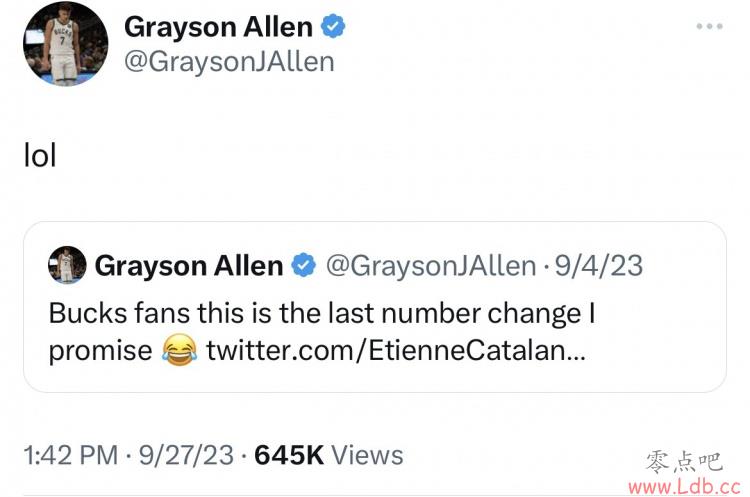Open quoted tweet text about Bucks fans
This screenshot has height=497, width=750.
coord(322,332)
